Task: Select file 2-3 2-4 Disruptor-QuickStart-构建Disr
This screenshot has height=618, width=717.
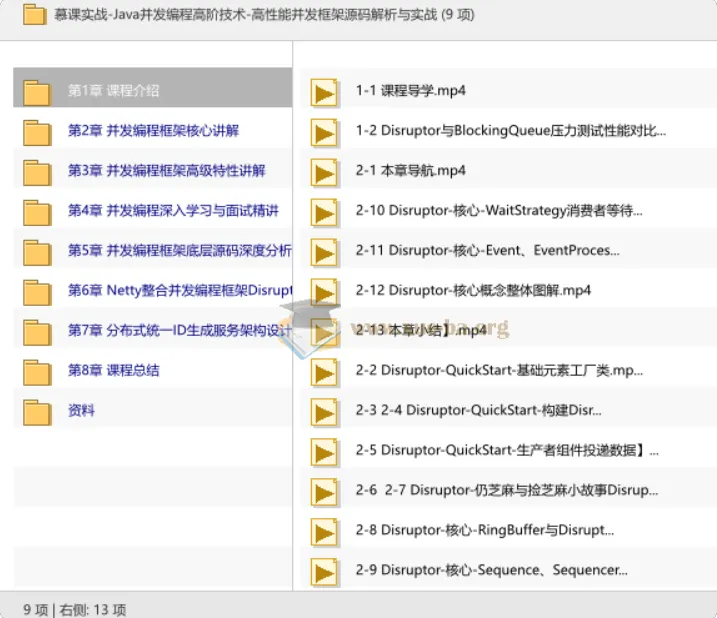Action: pyautogui.click(x=479, y=410)
